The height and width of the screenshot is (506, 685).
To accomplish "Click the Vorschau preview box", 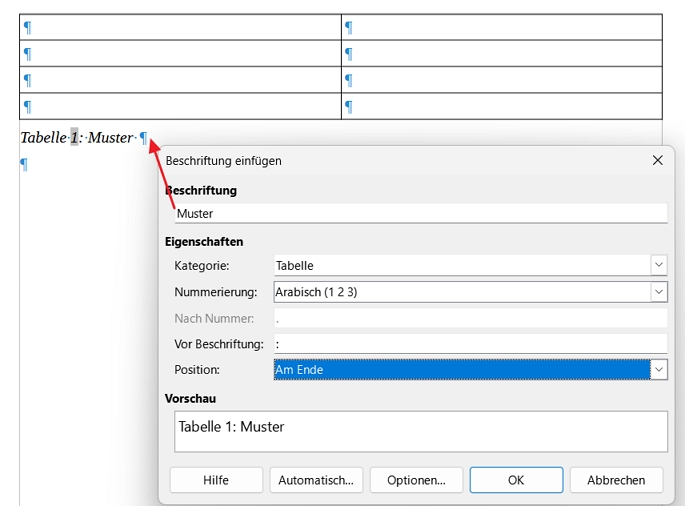I will pyautogui.click(x=418, y=431).
